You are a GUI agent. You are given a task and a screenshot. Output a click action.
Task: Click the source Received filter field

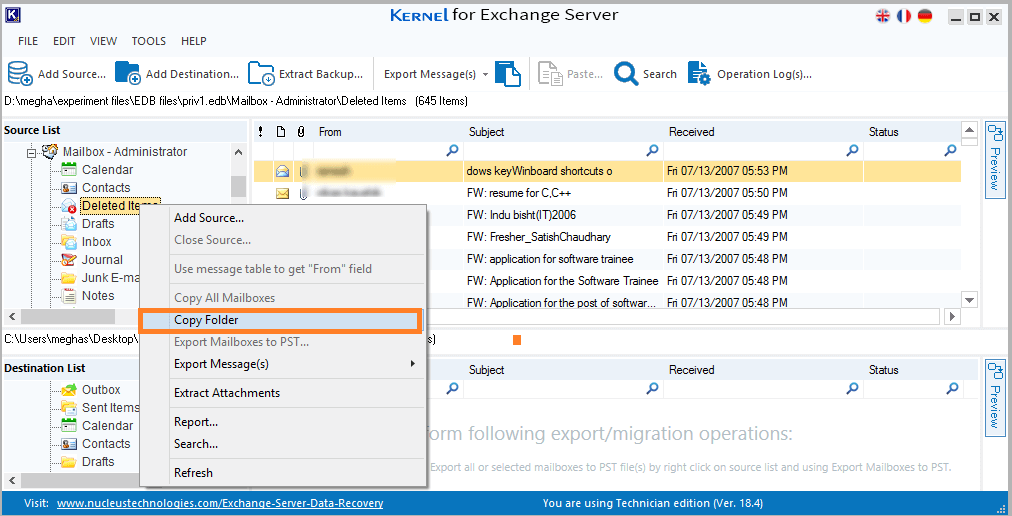point(764,150)
